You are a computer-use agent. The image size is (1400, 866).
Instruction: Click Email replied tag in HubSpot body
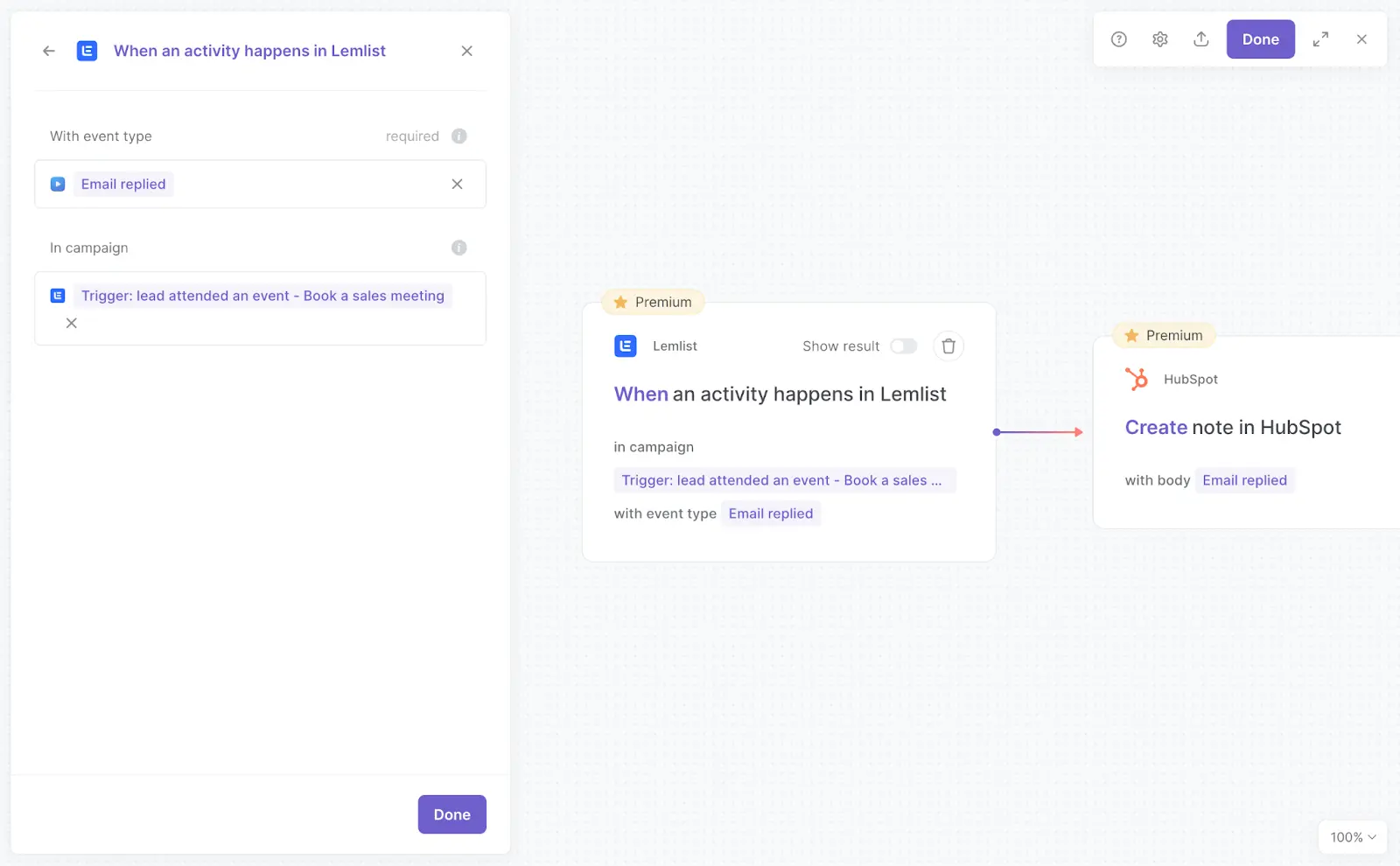point(1245,481)
